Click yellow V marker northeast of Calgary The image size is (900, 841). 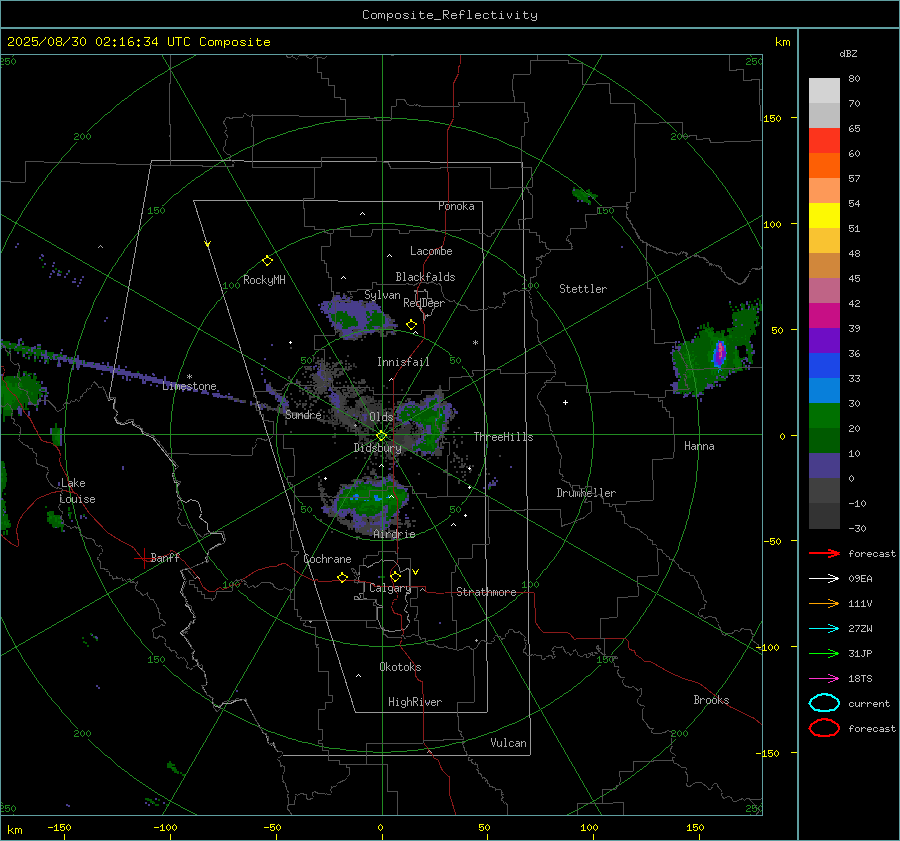(415, 572)
